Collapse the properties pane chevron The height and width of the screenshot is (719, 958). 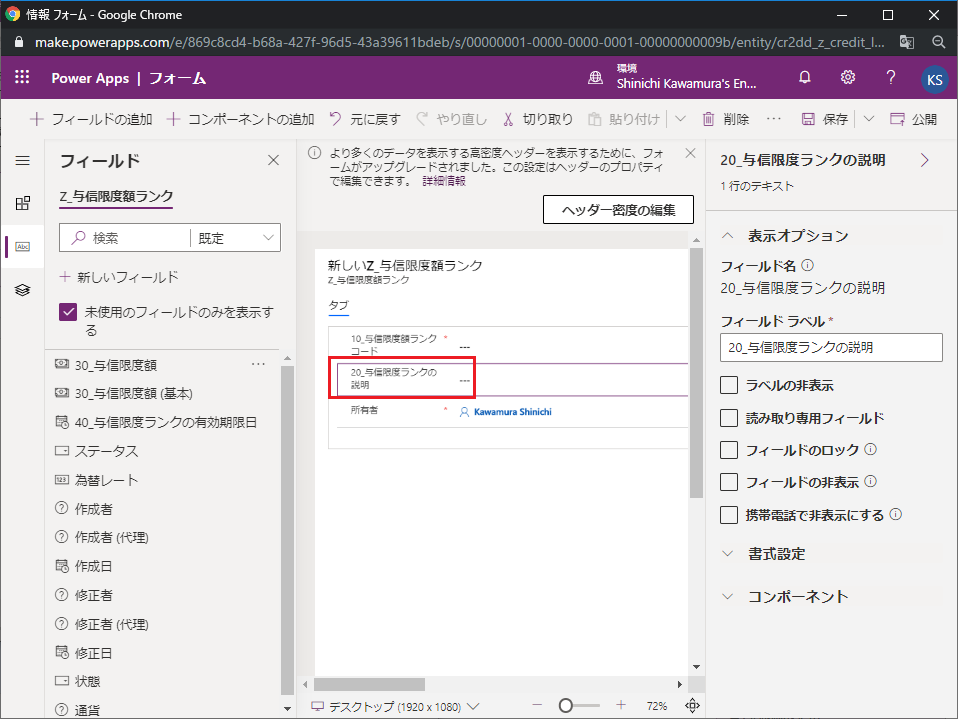click(x=924, y=160)
